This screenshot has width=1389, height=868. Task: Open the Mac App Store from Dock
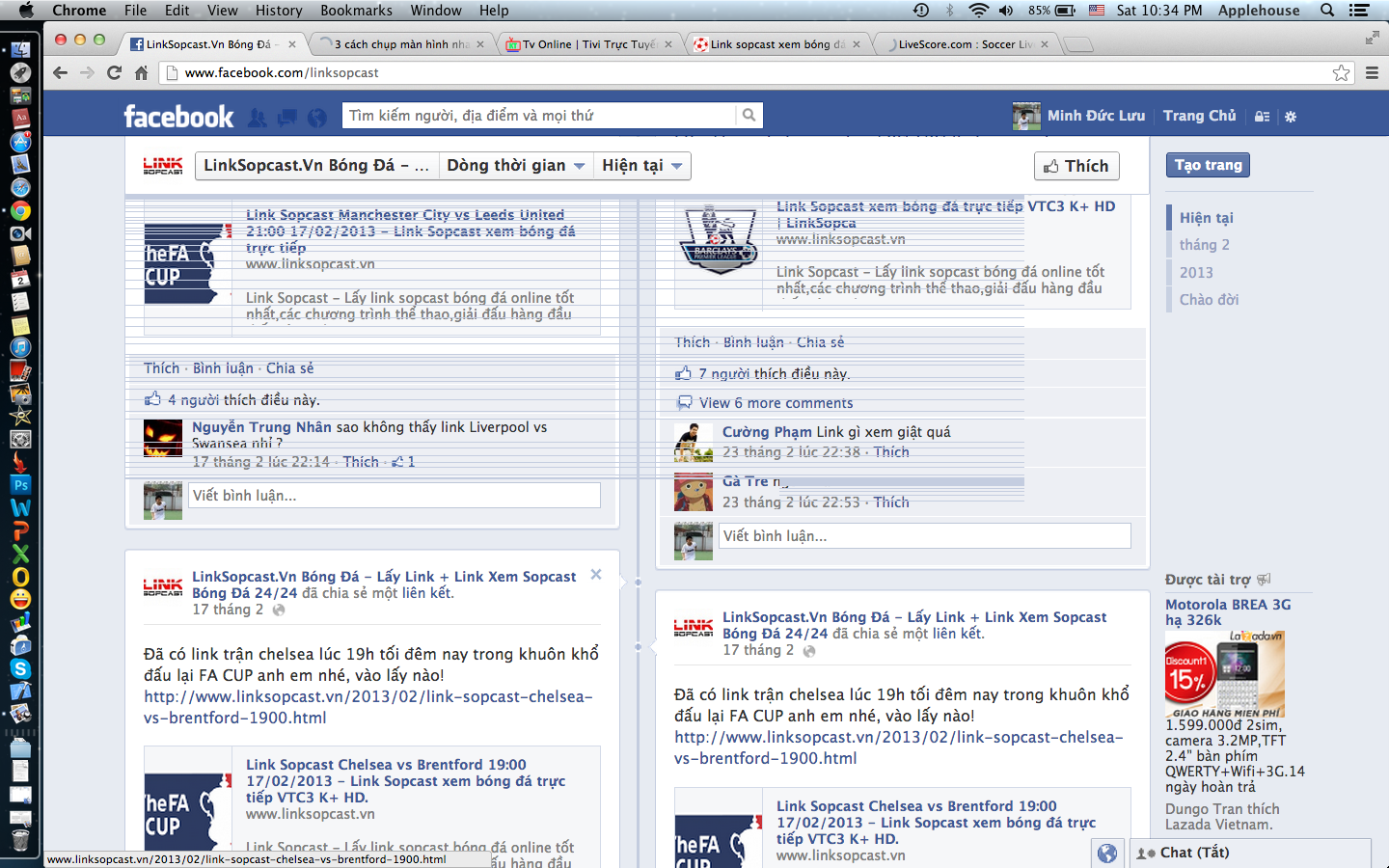(x=20, y=142)
